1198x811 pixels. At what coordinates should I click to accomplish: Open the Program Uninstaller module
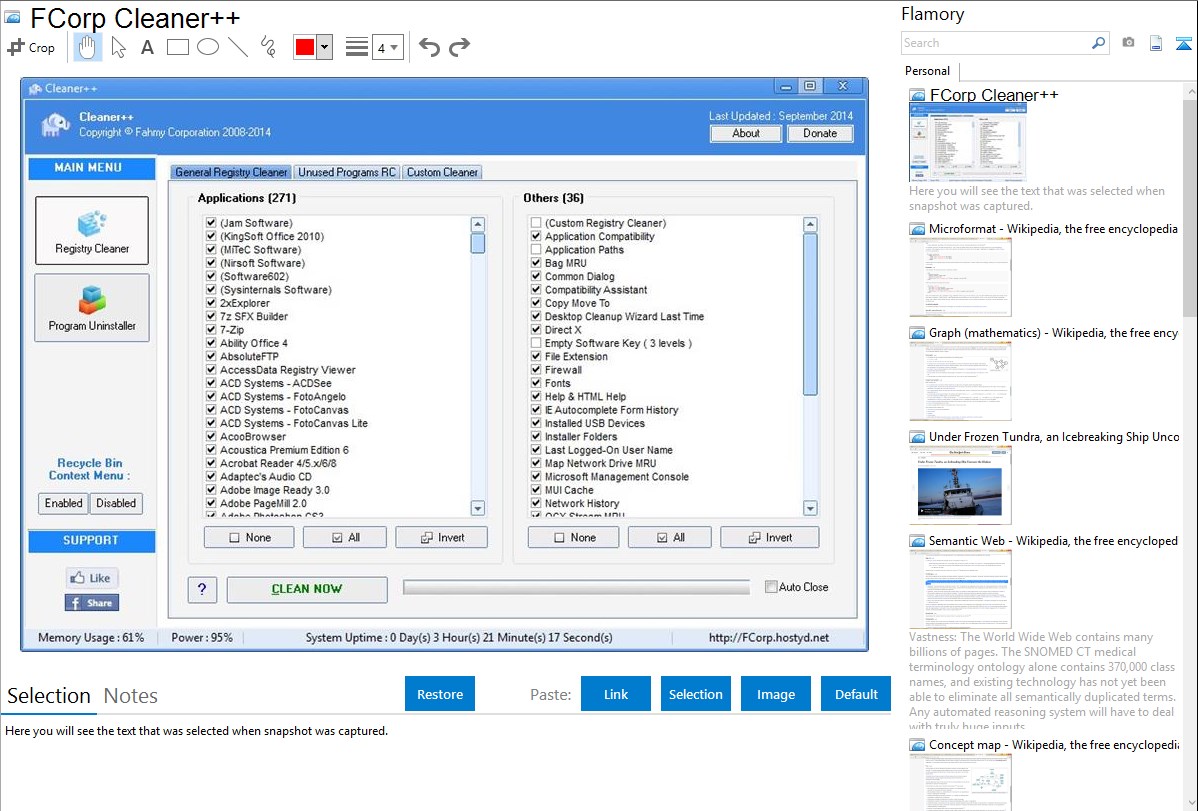tap(92, 307)
